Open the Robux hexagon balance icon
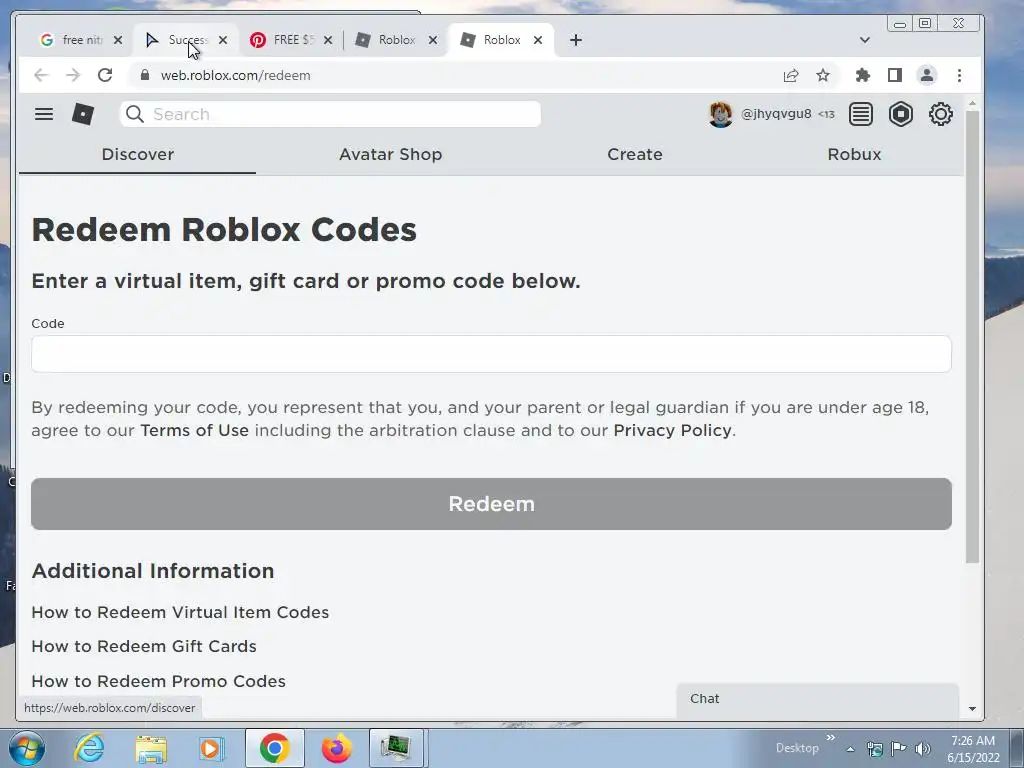1024x768 pixels. (x=901, y=114)
